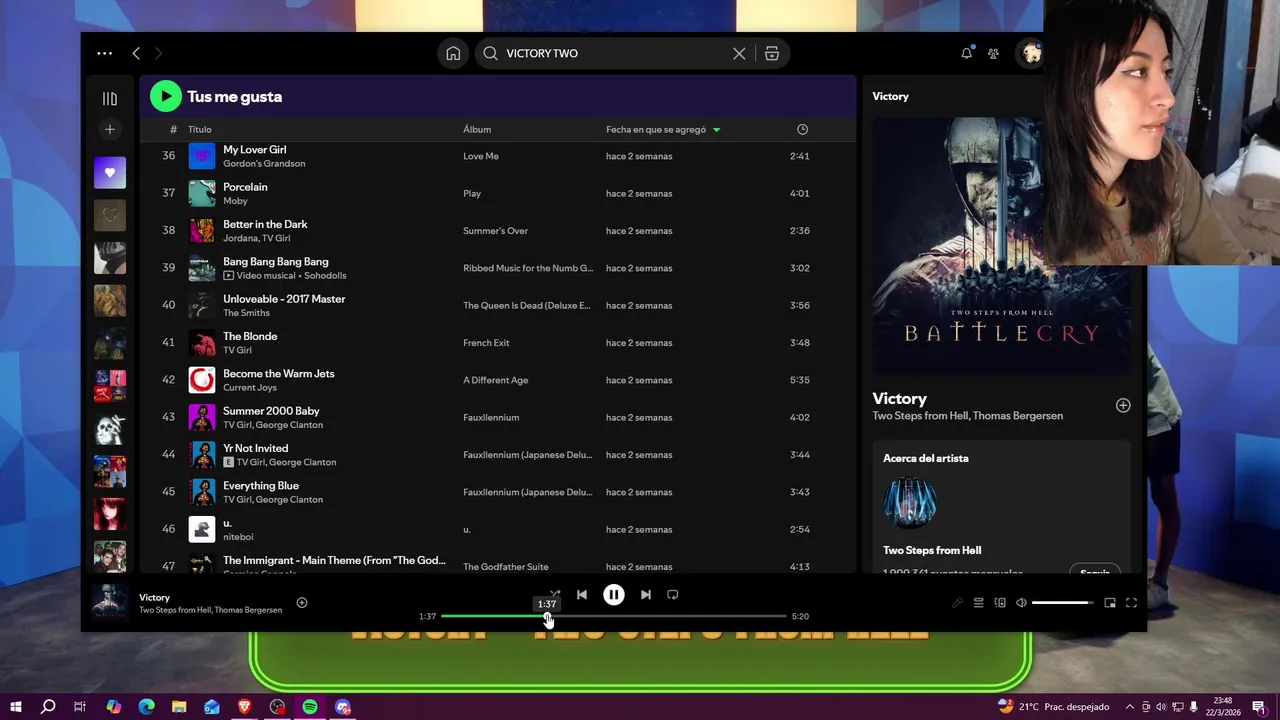1280x720 pixels.
Task: Open notifications bell
Action: [x=966, y=53]
